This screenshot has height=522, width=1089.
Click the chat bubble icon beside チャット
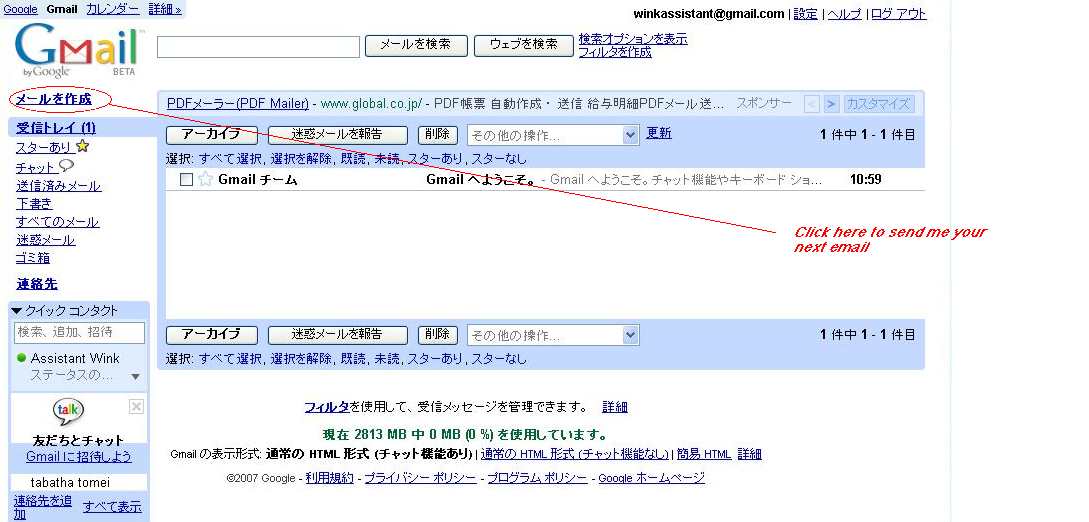coord(67,165)
